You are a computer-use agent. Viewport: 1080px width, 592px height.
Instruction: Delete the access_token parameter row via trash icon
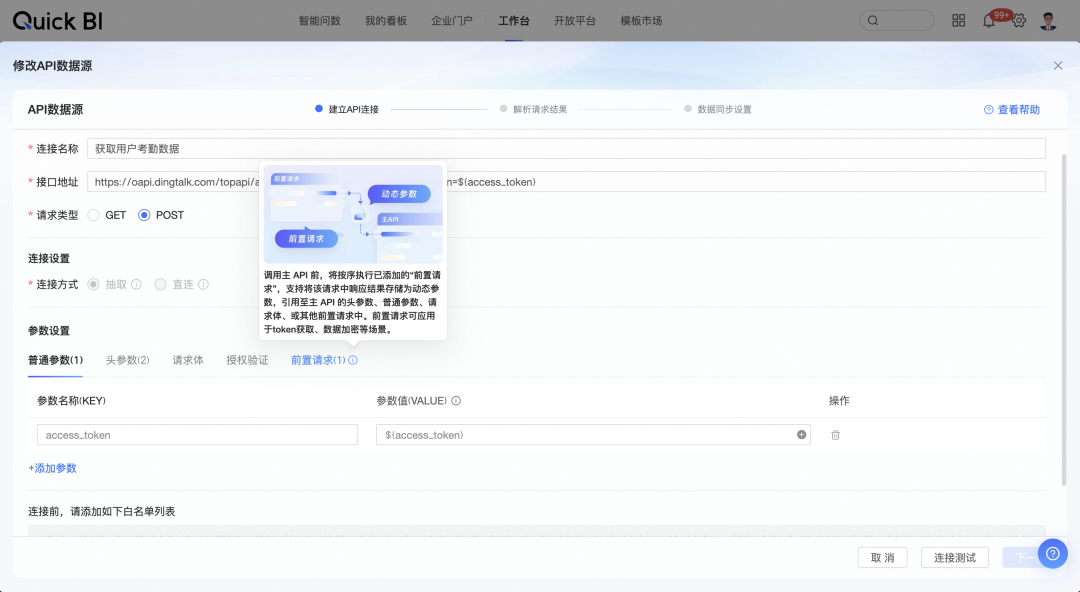pyautogui.click(x=836, y=435)
